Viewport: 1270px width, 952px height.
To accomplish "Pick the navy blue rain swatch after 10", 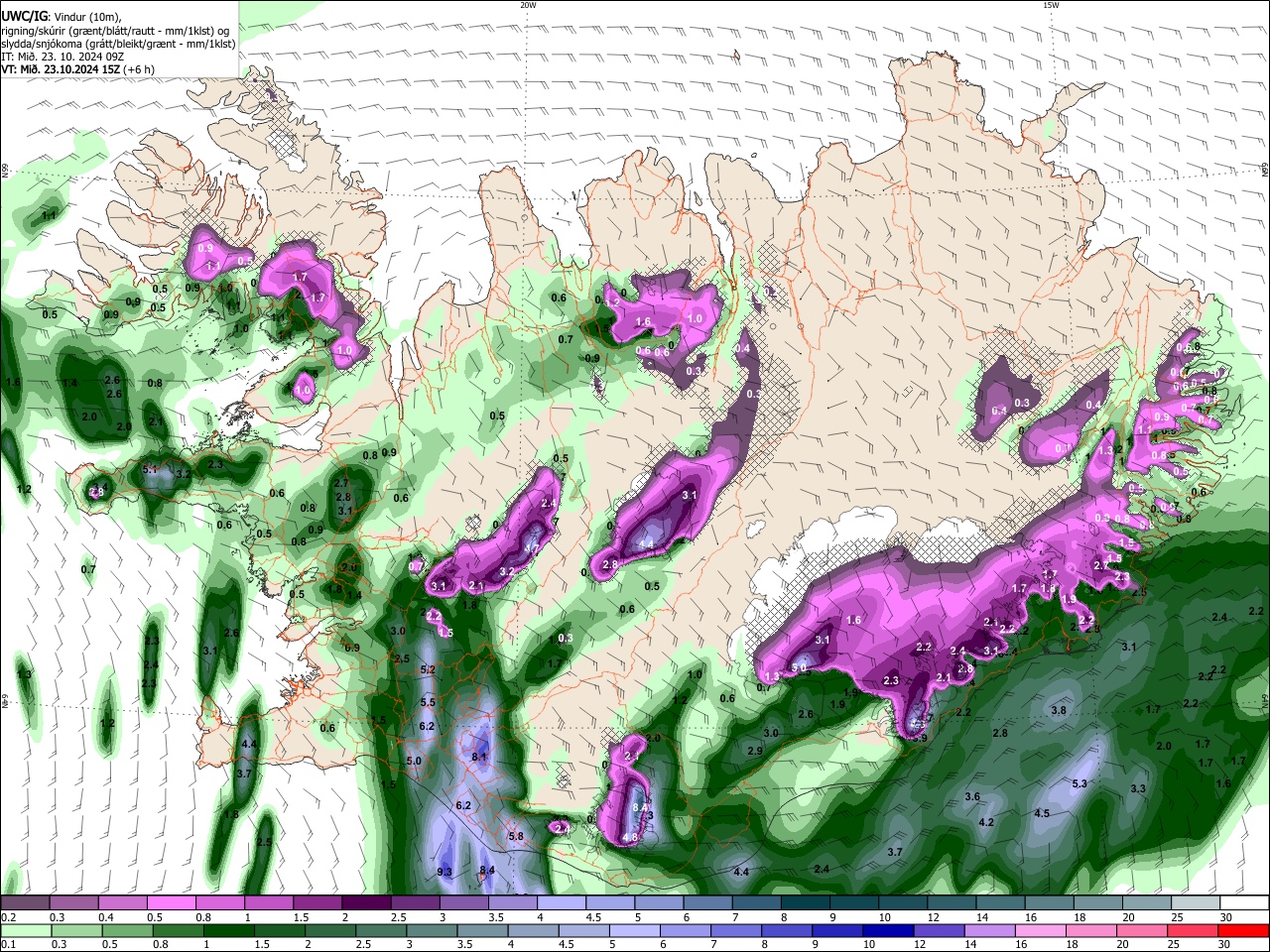I will pos(889,930).
